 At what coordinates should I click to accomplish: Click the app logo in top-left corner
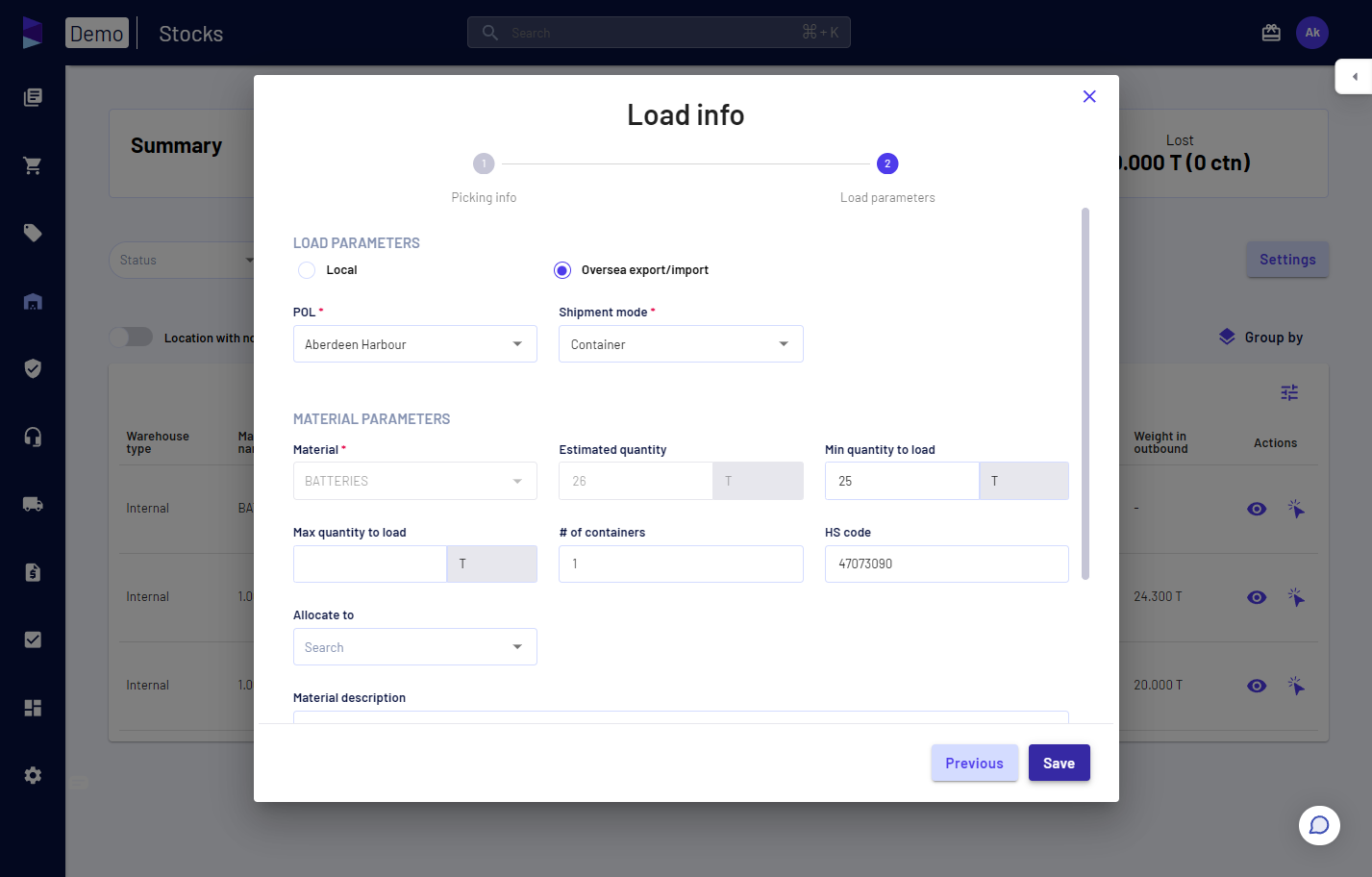tap(33, 33)
